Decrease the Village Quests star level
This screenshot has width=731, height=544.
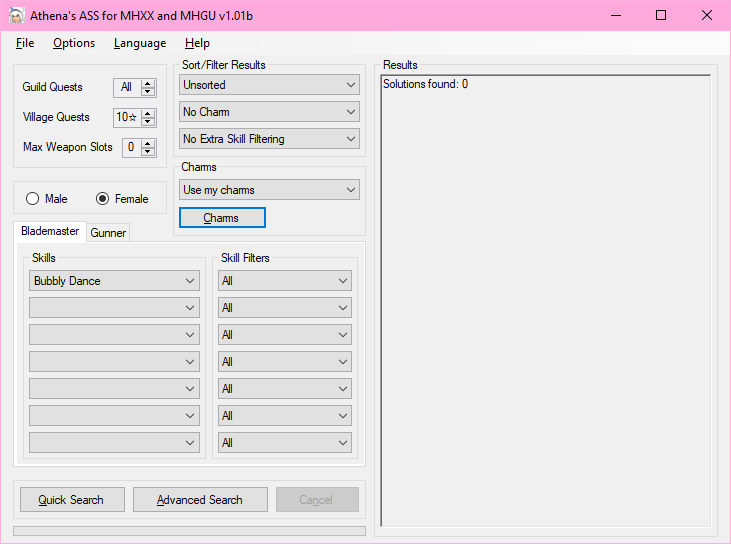tap(148, 121)
